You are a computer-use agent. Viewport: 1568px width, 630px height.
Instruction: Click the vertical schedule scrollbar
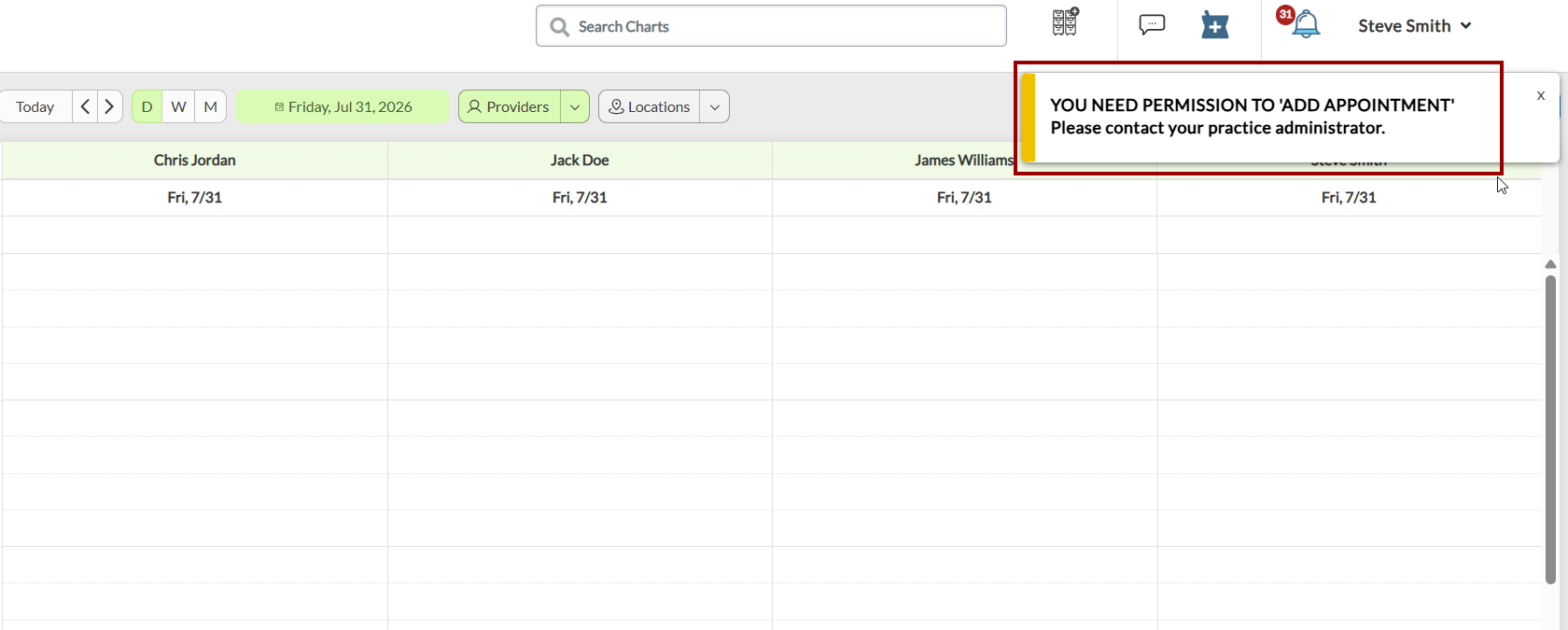pos(1550,429)
